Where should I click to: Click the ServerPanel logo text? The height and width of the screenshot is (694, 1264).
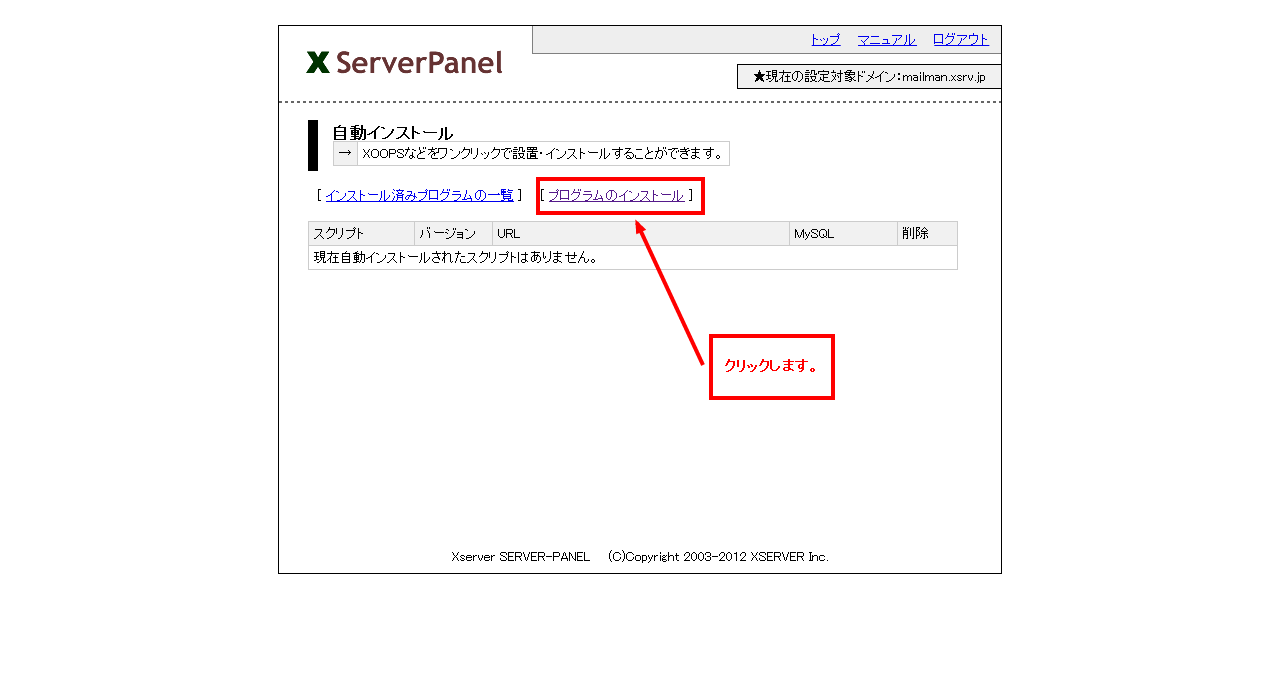419,63
